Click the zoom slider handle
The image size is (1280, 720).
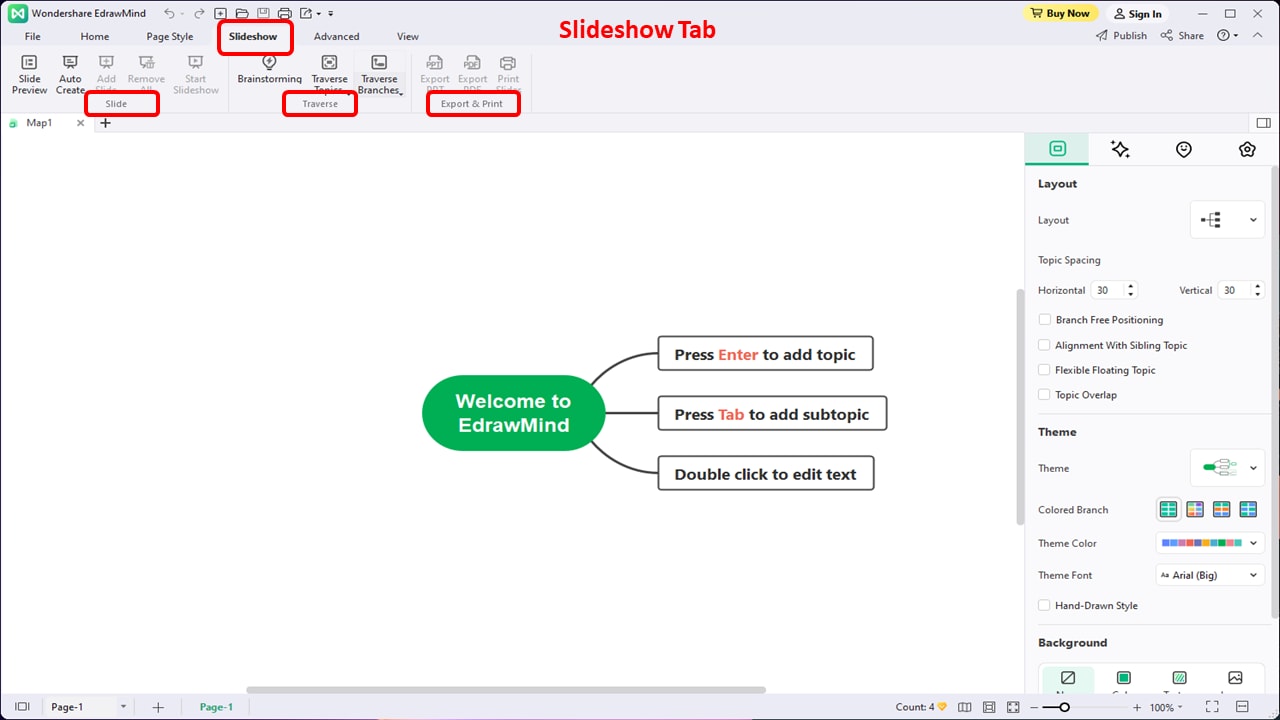[x=1064, y=707]
